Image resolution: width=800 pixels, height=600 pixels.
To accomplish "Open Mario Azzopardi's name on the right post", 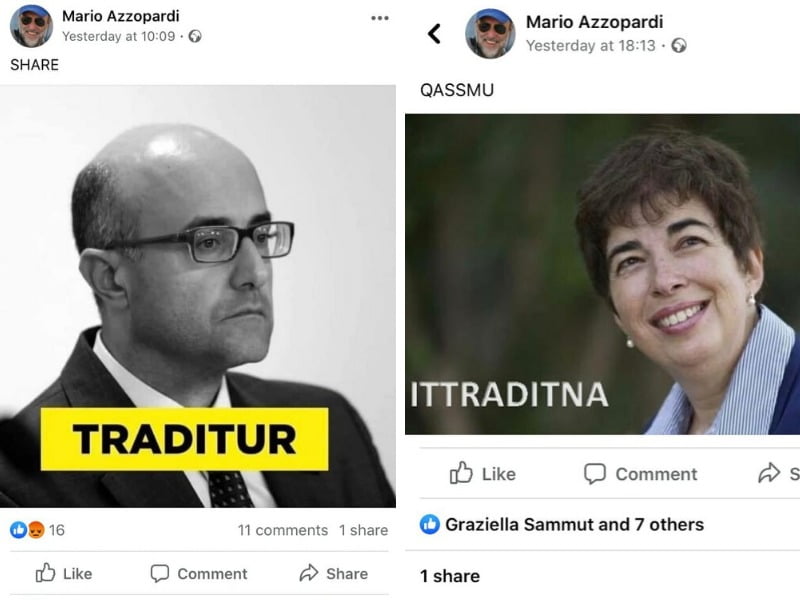I will pyautogui.click(x=594, y=22).
